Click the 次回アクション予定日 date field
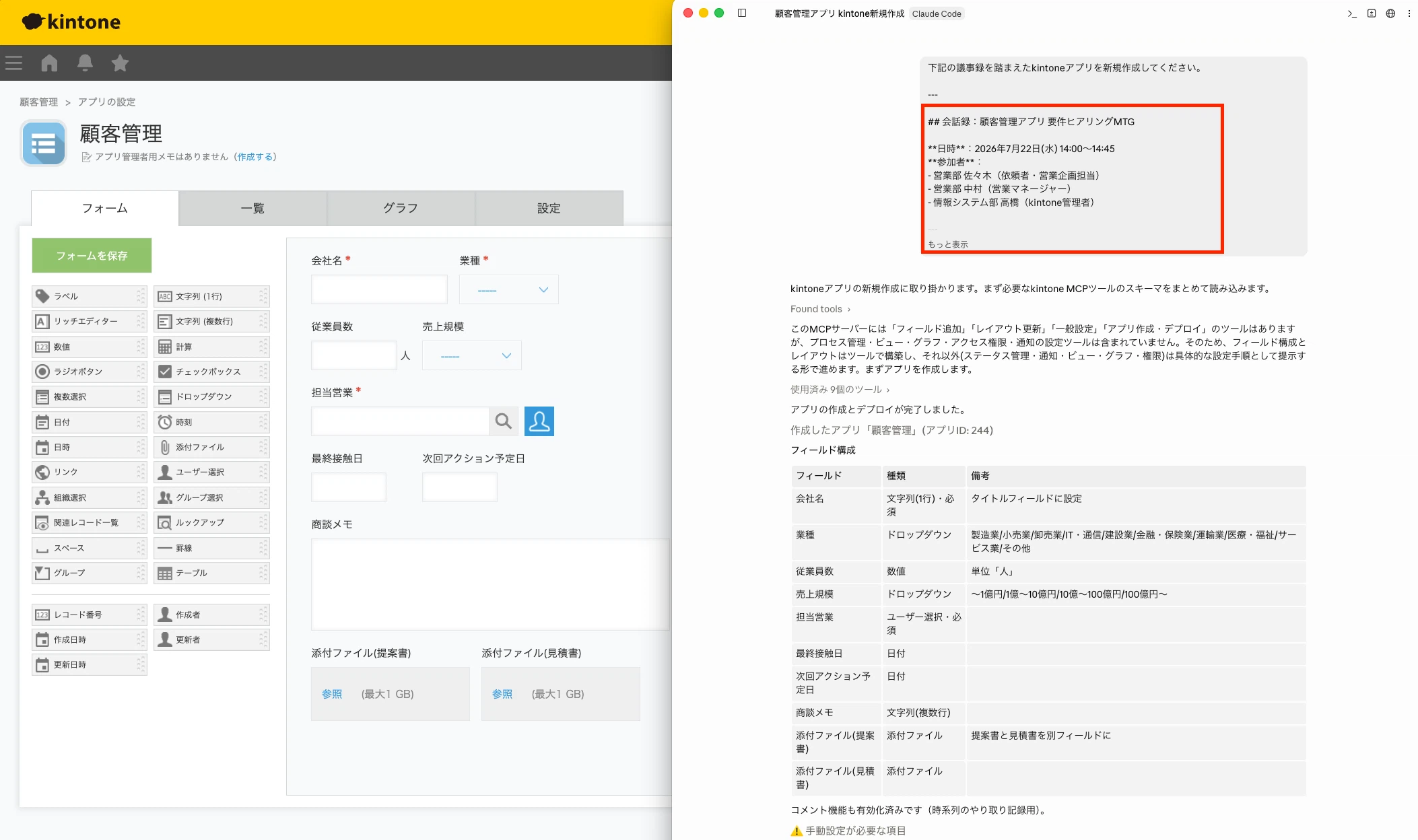 coord(459,487)
